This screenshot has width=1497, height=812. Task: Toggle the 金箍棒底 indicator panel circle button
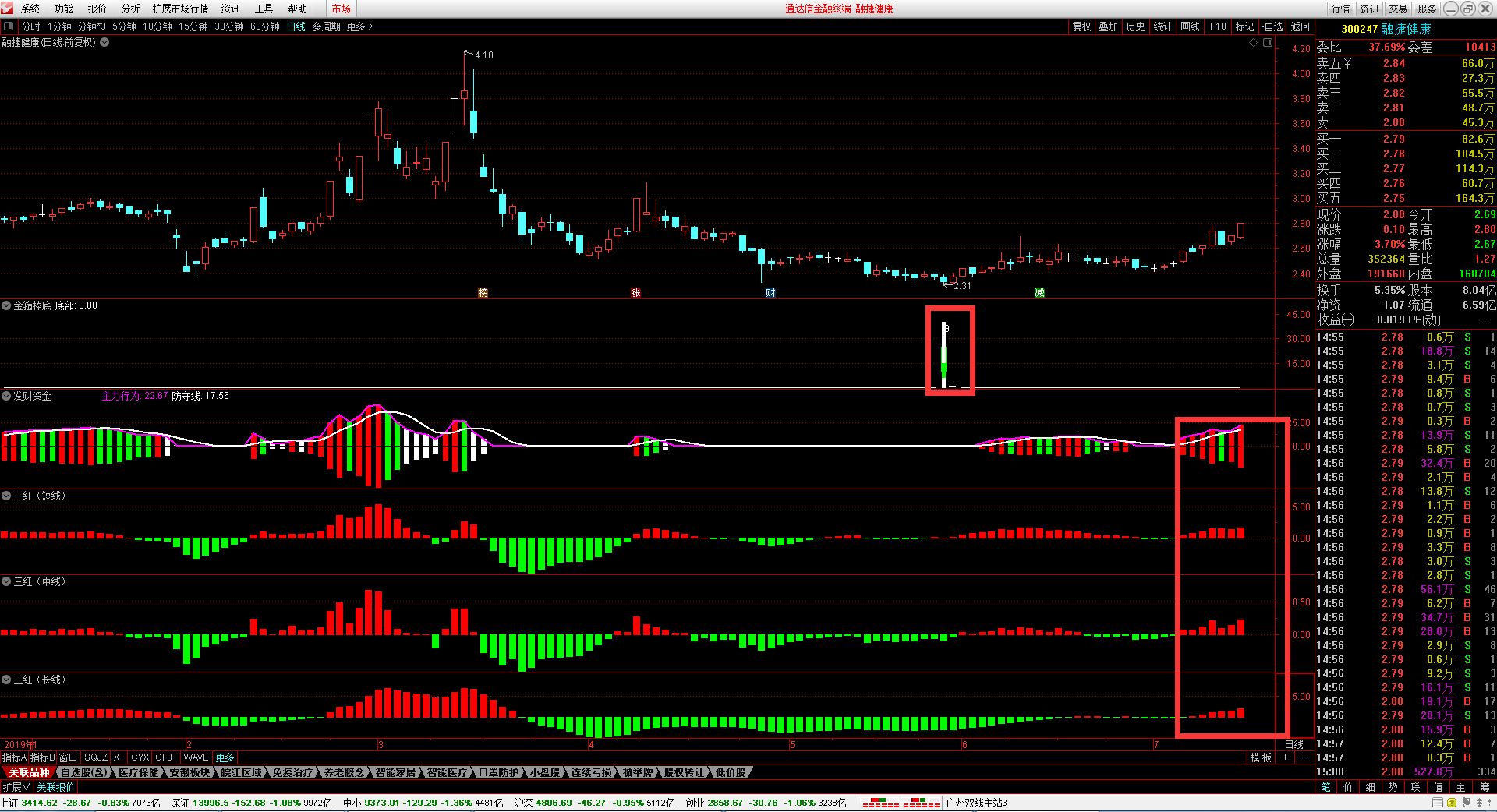6,305
